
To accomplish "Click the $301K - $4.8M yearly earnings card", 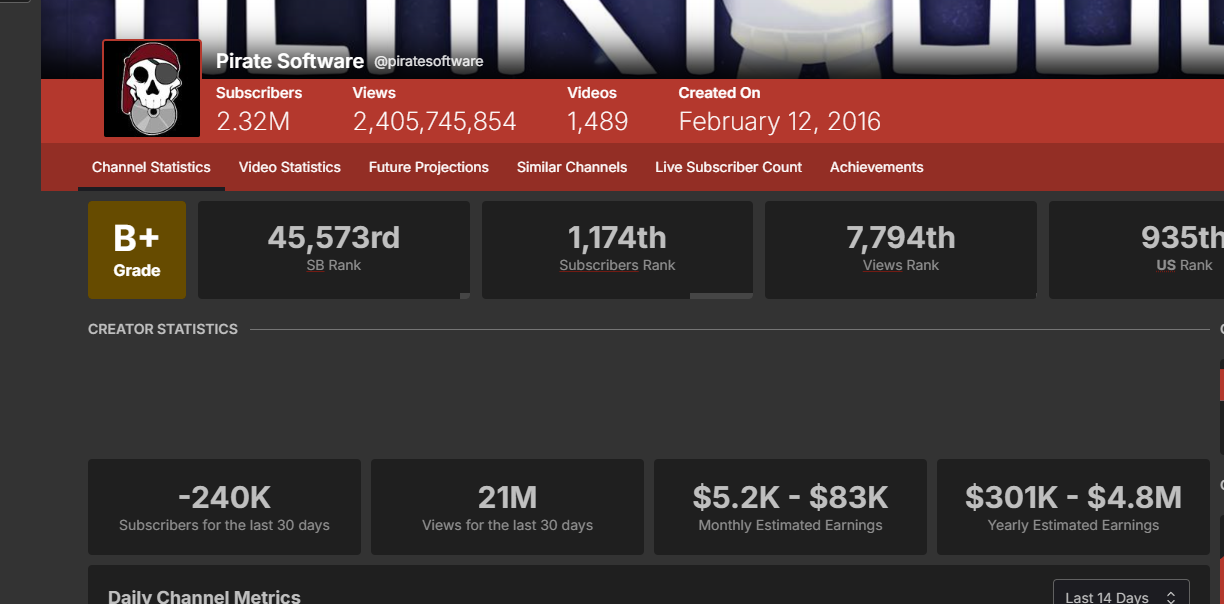I will point(1073,507).
